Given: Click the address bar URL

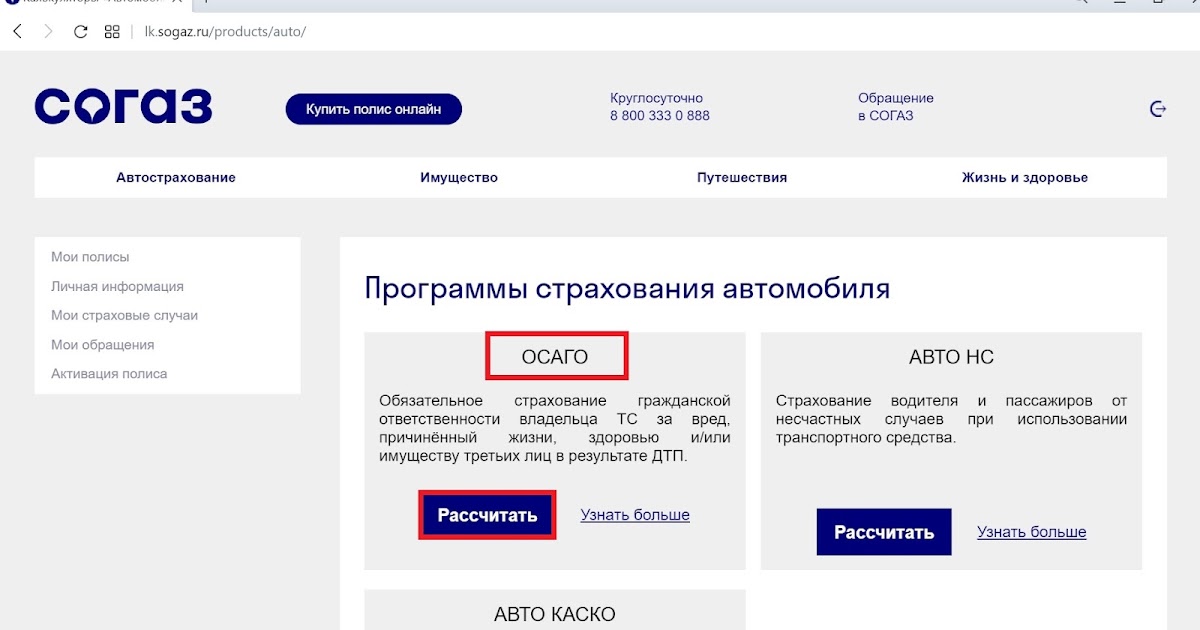Looking at the screenshot, I should pos(225,31).
